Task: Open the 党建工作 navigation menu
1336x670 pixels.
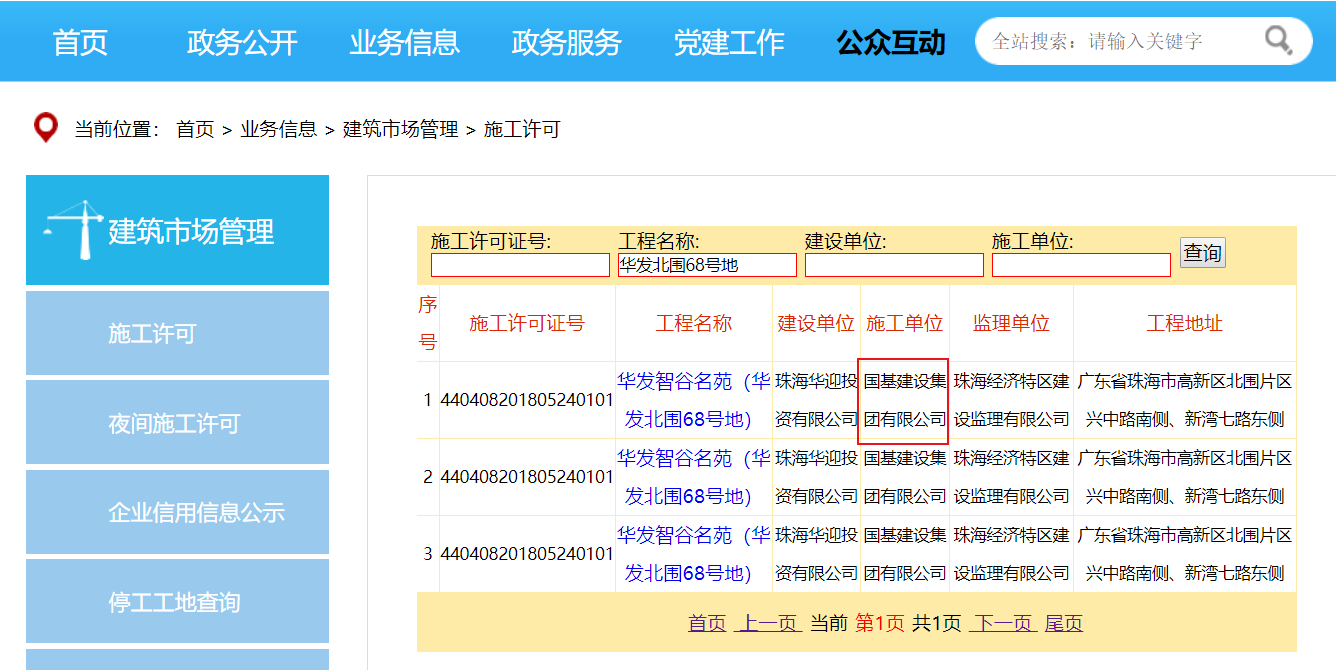Action: tap(729, 42)
